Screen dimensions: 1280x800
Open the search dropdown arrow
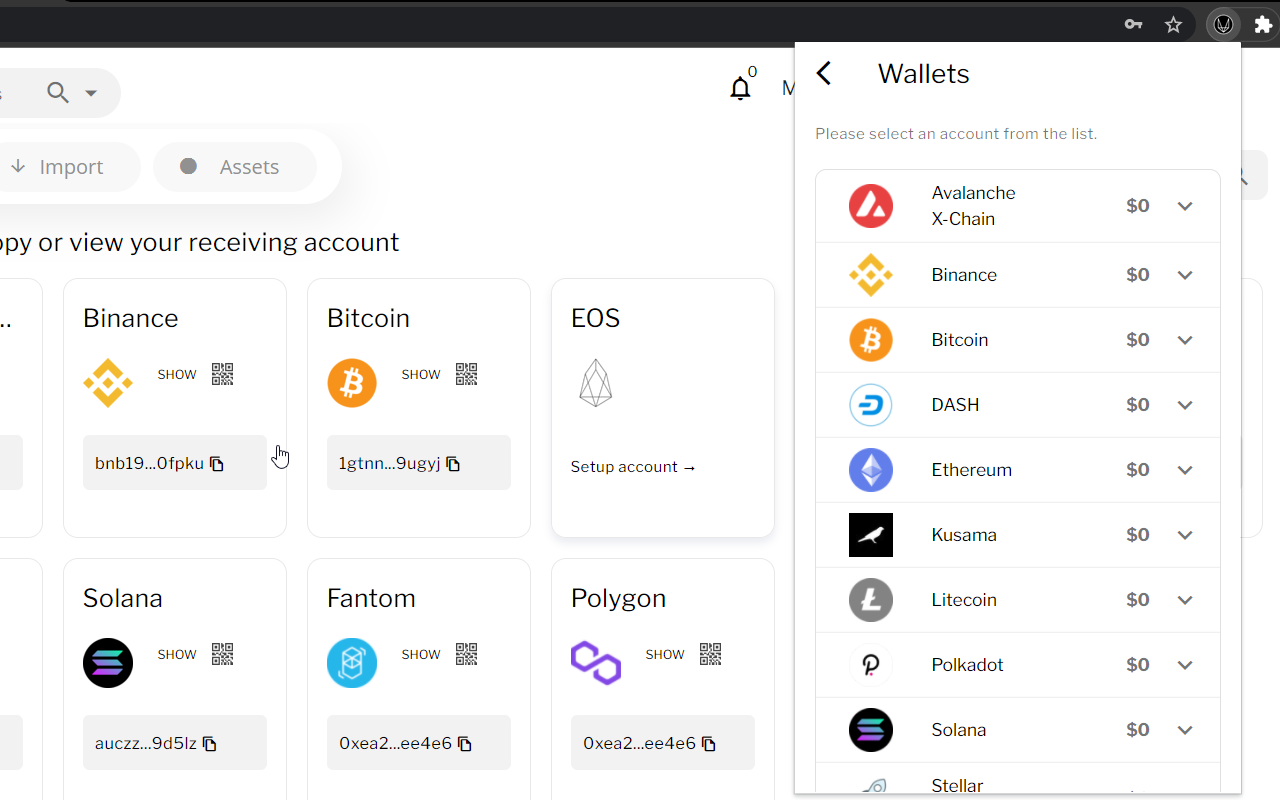(91, 93)
